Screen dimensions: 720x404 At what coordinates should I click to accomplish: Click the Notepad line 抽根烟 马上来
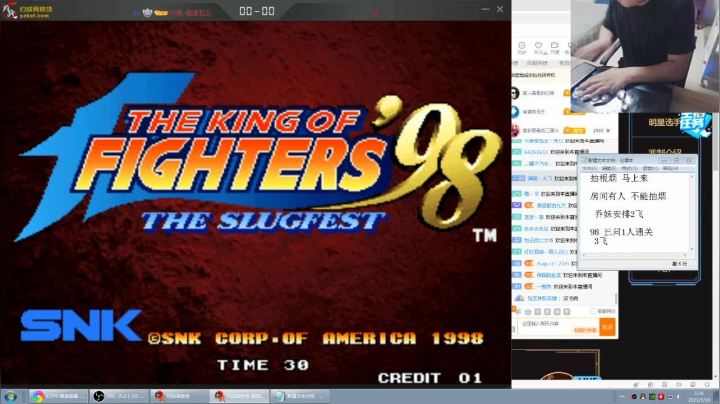(x=619, y=178)
